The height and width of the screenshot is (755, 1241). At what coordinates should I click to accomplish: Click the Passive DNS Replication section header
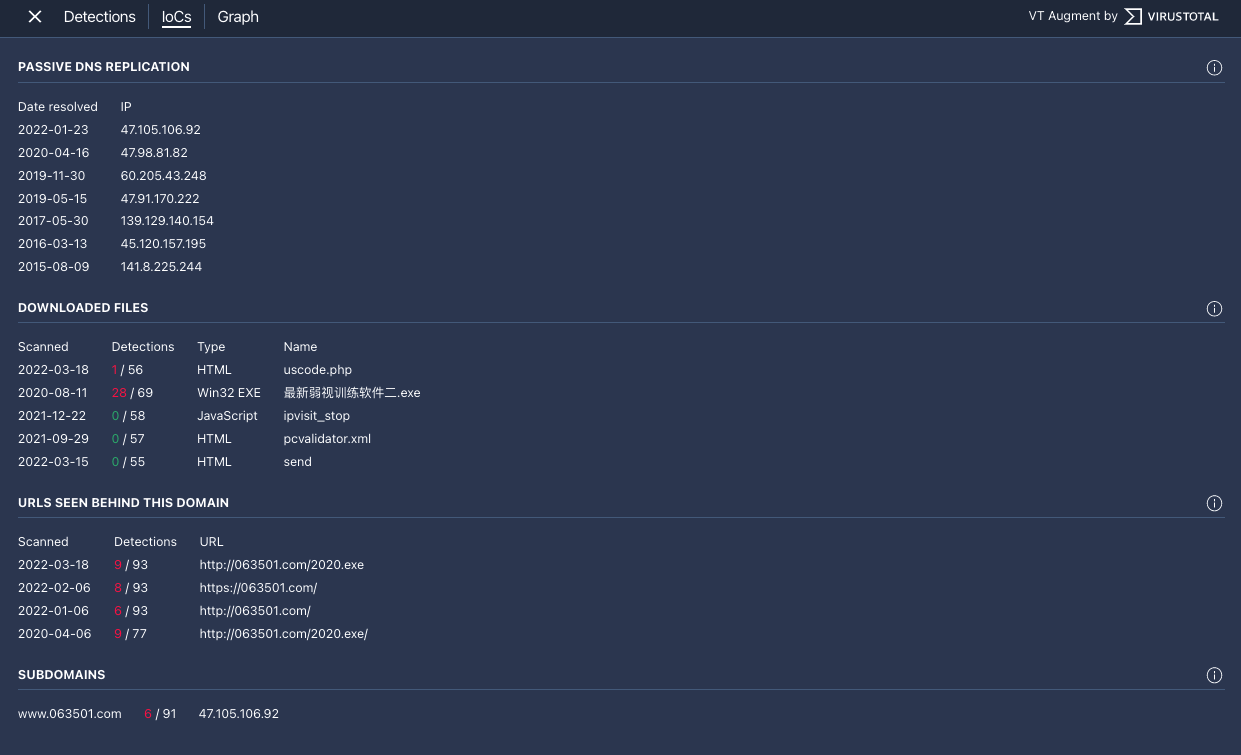coord(103,67)
